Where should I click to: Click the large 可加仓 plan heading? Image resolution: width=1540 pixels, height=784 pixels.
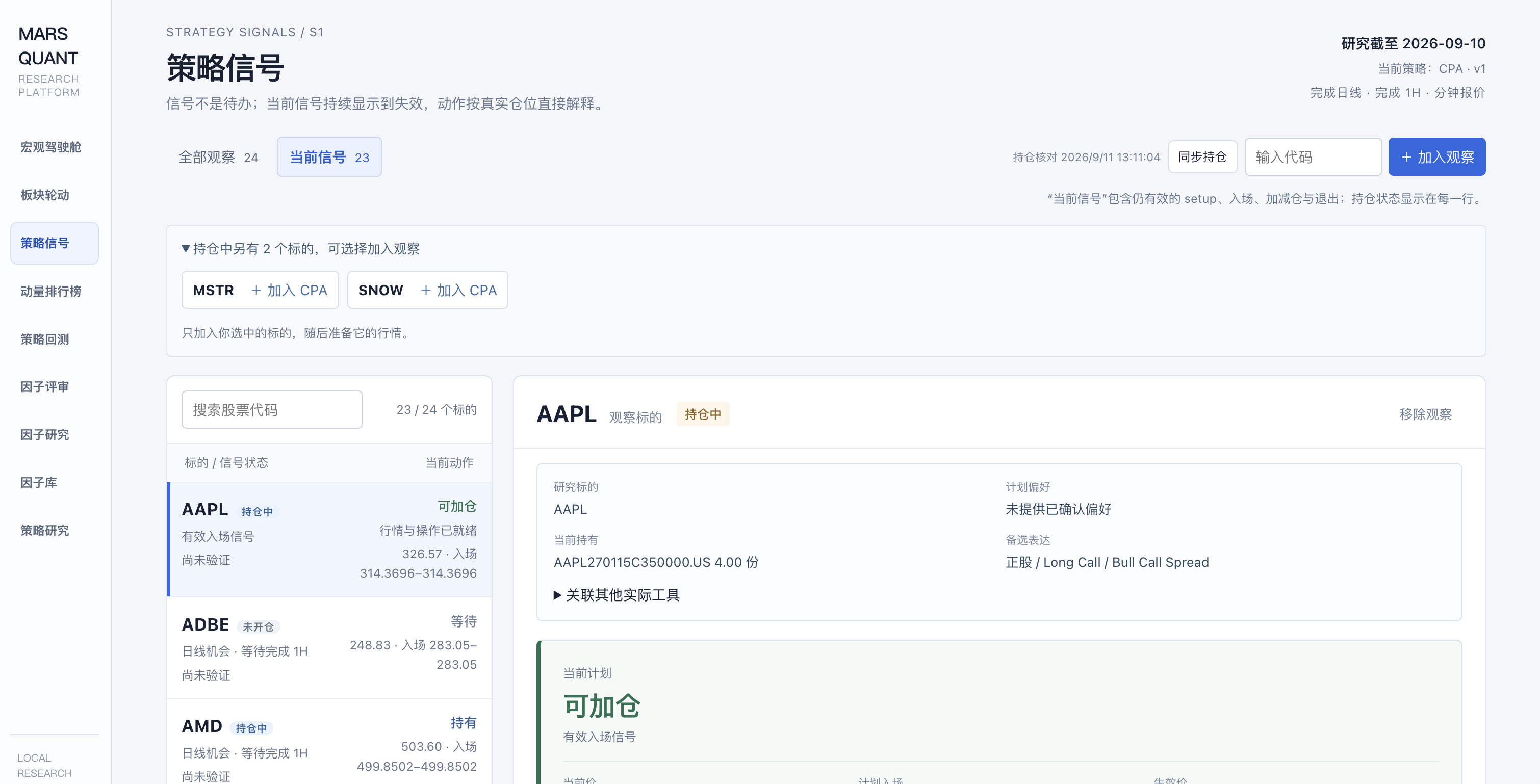pyautogui.click(x=601, y=707)
